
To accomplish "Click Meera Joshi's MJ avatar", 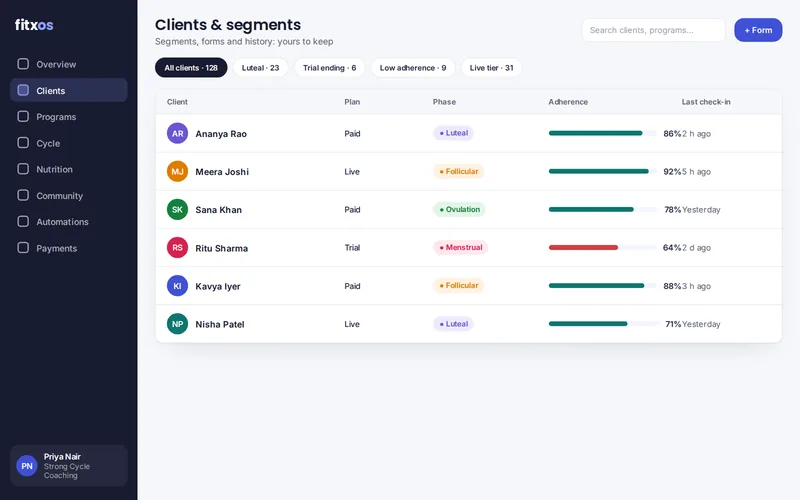I will click(x=177, y=171).
